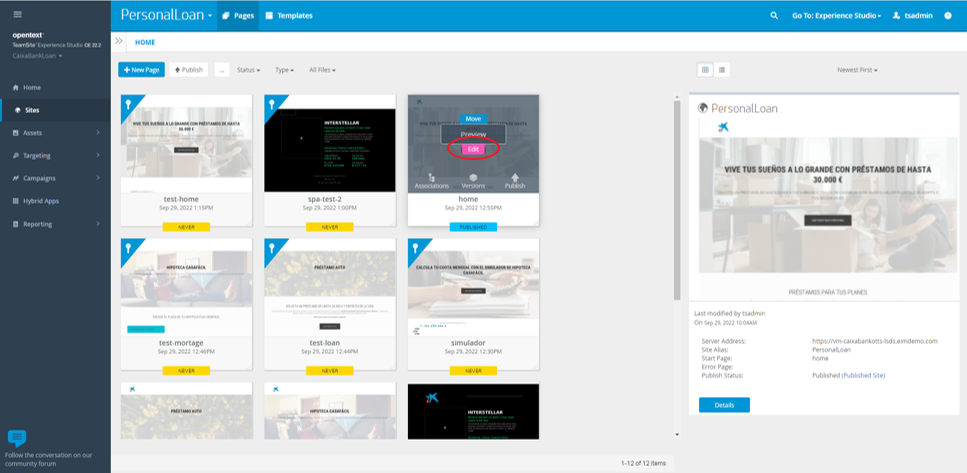Click key badge on test-loan card
967x473 pixels.
coord(273,248)
